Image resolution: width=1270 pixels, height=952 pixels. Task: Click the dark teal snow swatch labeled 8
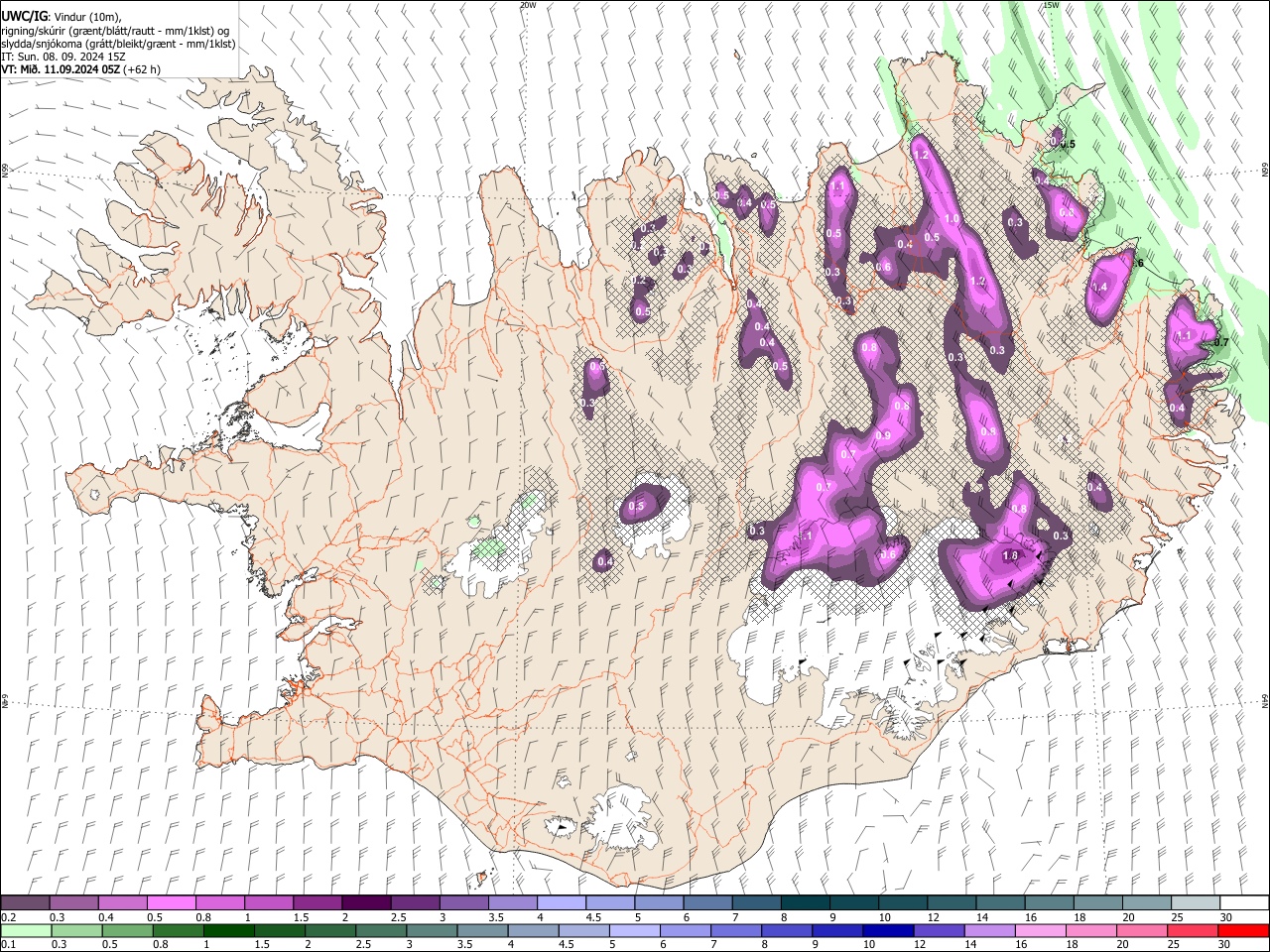[x=805, y=902]
